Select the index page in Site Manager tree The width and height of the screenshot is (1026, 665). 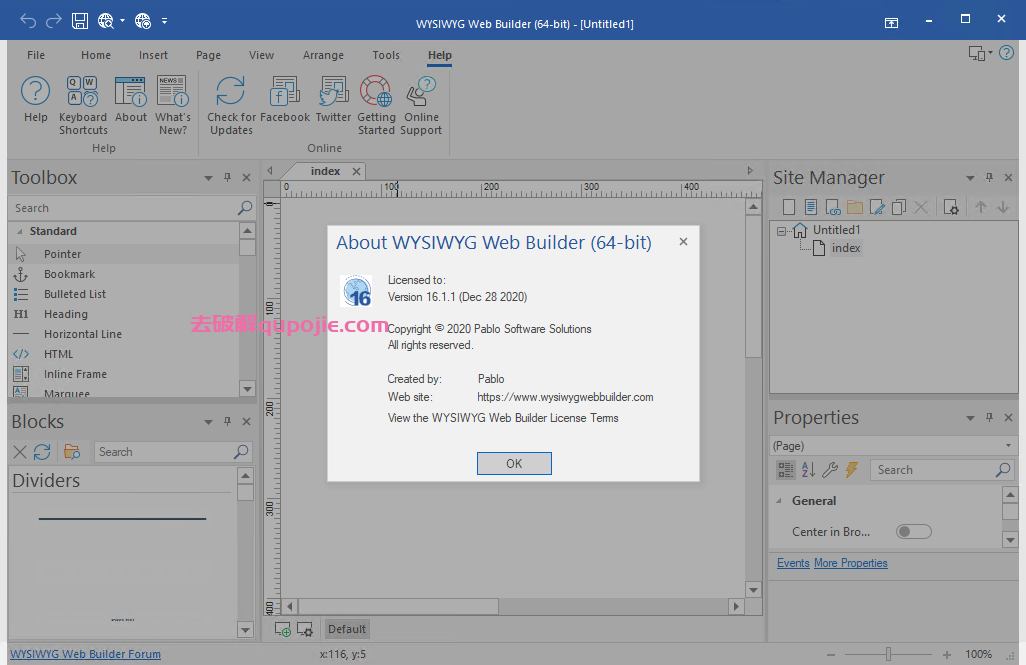pyautogui.click(x=845, y=248)
